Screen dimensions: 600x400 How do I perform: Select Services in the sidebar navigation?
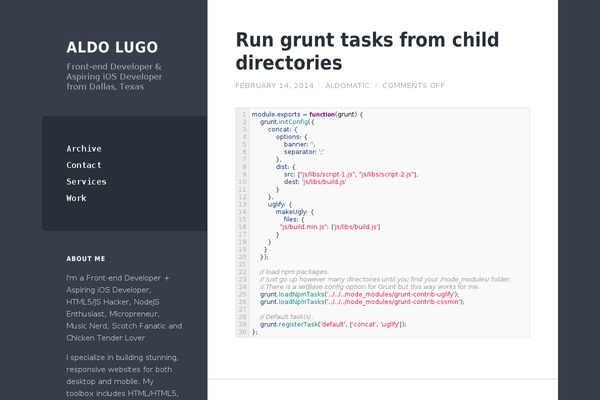[86, 182]
